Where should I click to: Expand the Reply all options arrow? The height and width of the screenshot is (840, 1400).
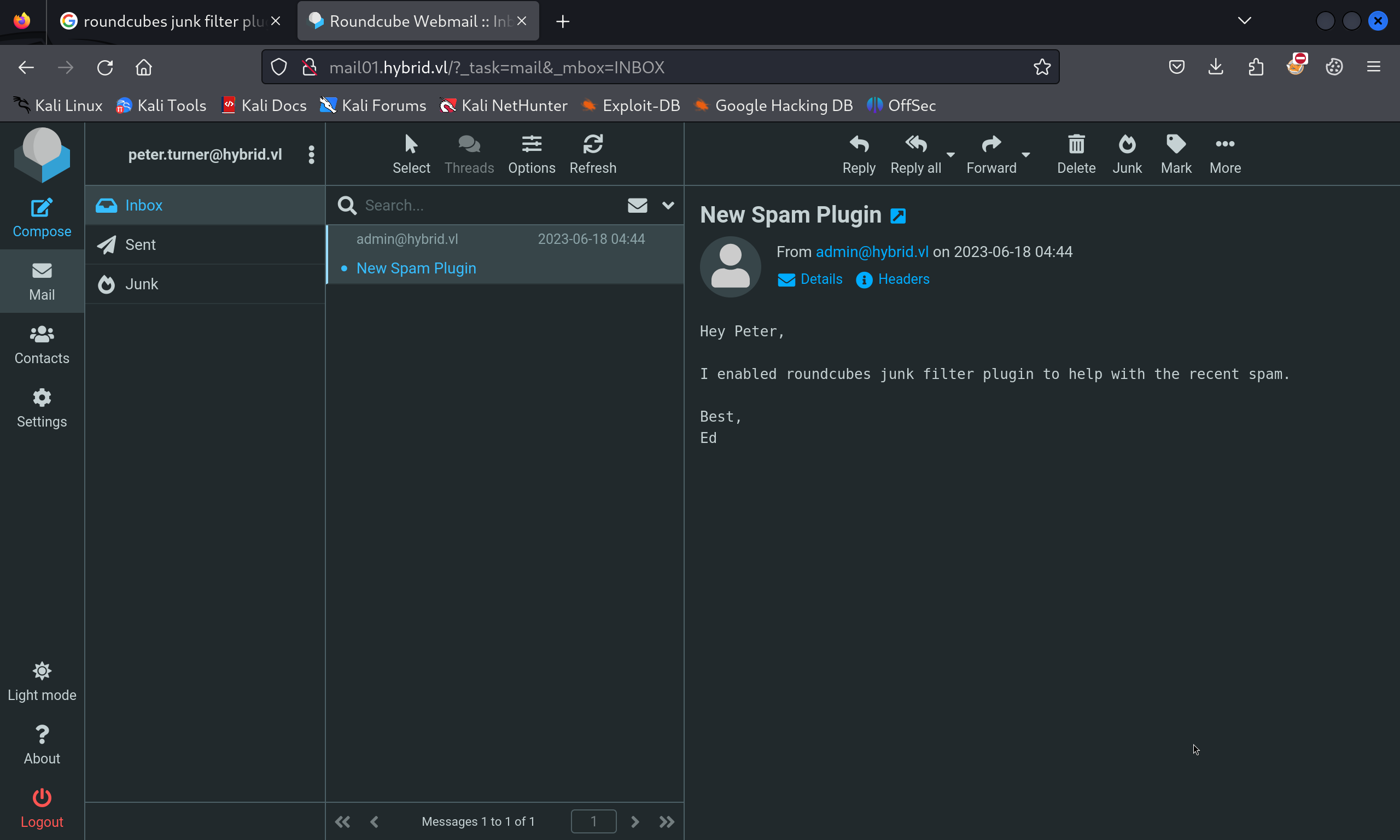coord(950,154)
